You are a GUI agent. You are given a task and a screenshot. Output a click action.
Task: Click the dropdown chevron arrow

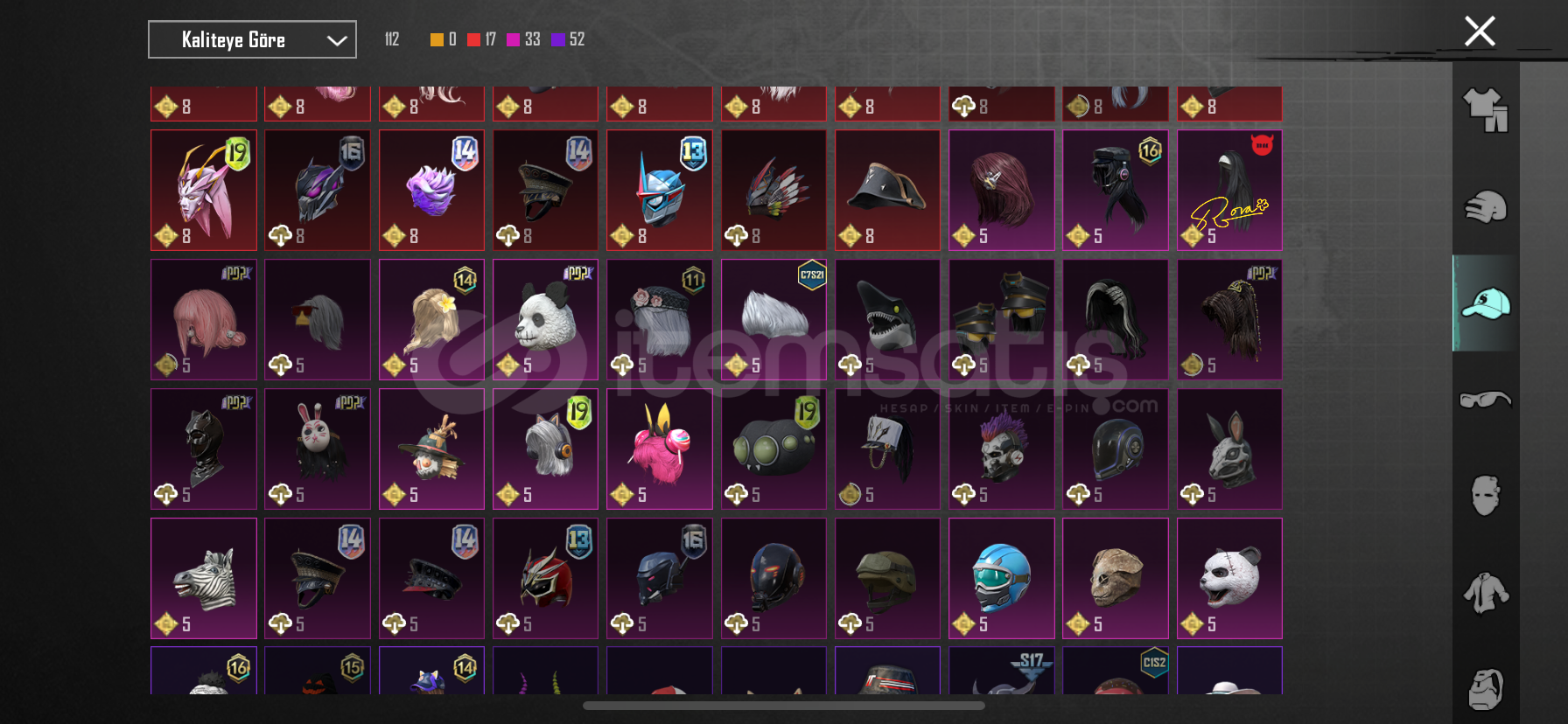337,40
